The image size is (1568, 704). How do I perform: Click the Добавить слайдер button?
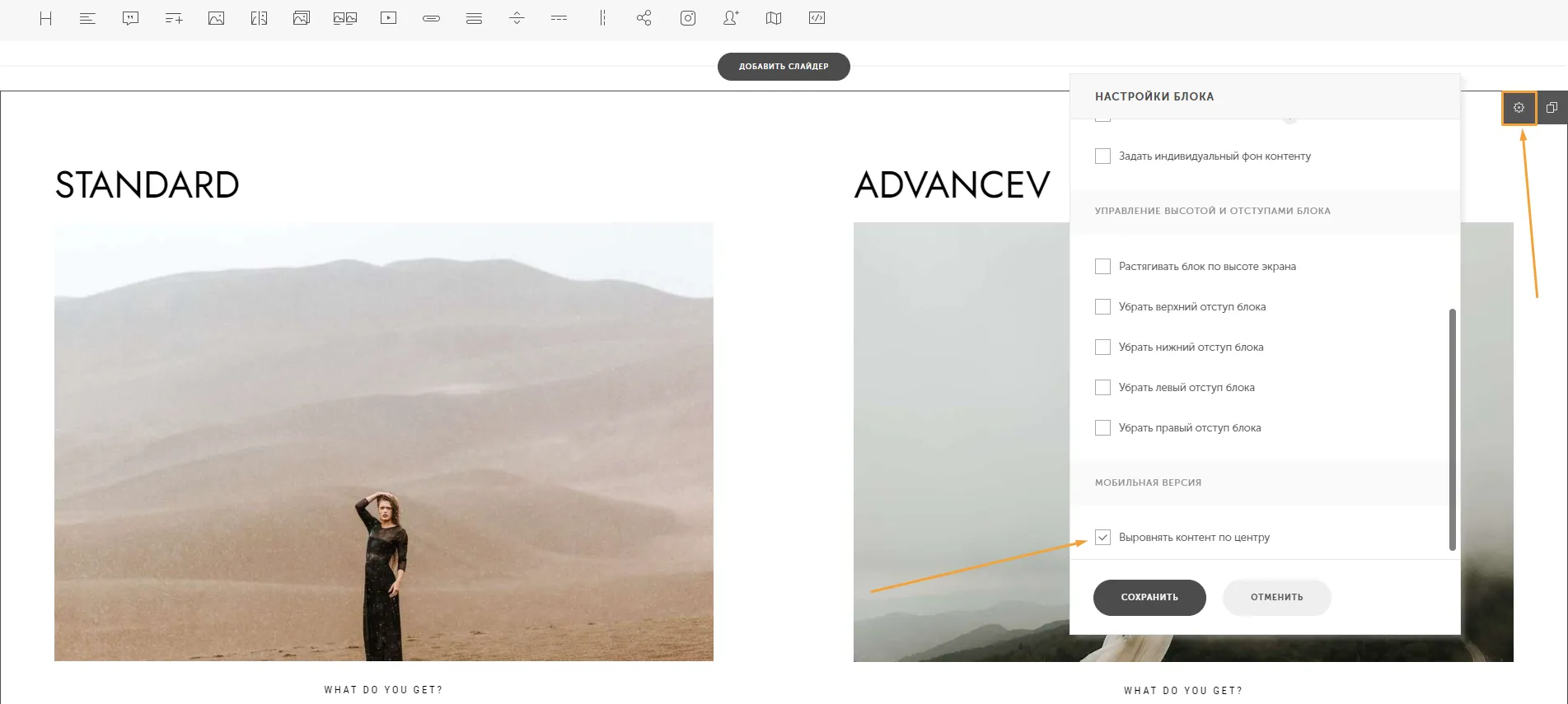click(x=784, y=67)
